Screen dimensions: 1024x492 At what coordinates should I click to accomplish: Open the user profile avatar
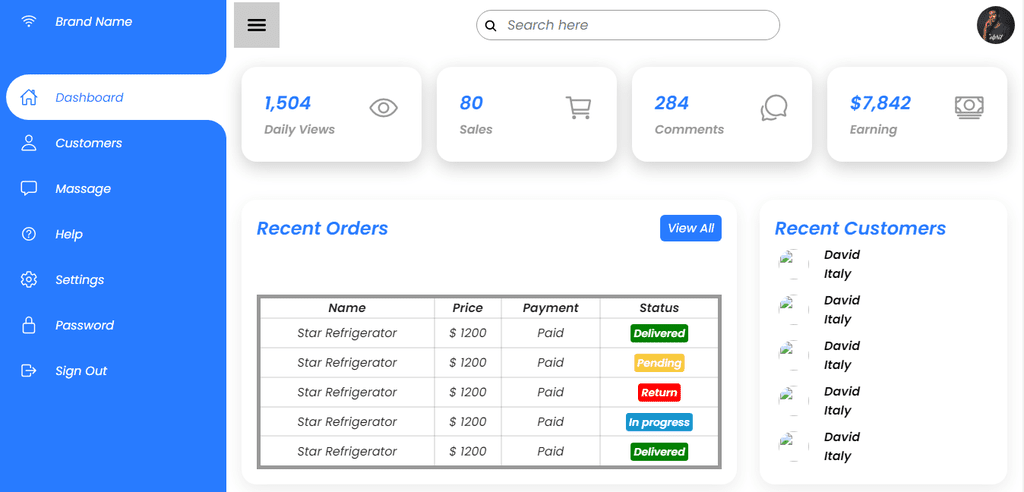coord(995,25)
